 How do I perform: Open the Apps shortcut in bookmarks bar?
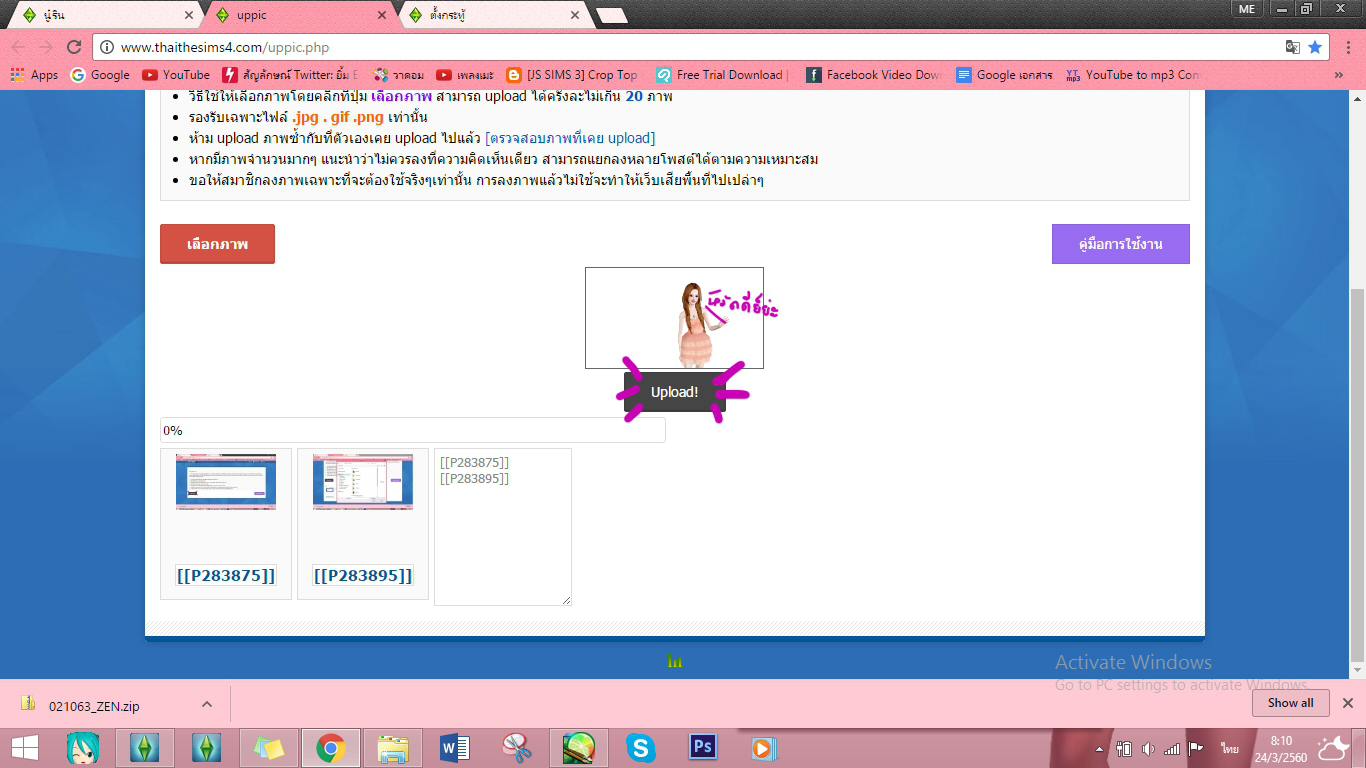[x=35, y=75]
